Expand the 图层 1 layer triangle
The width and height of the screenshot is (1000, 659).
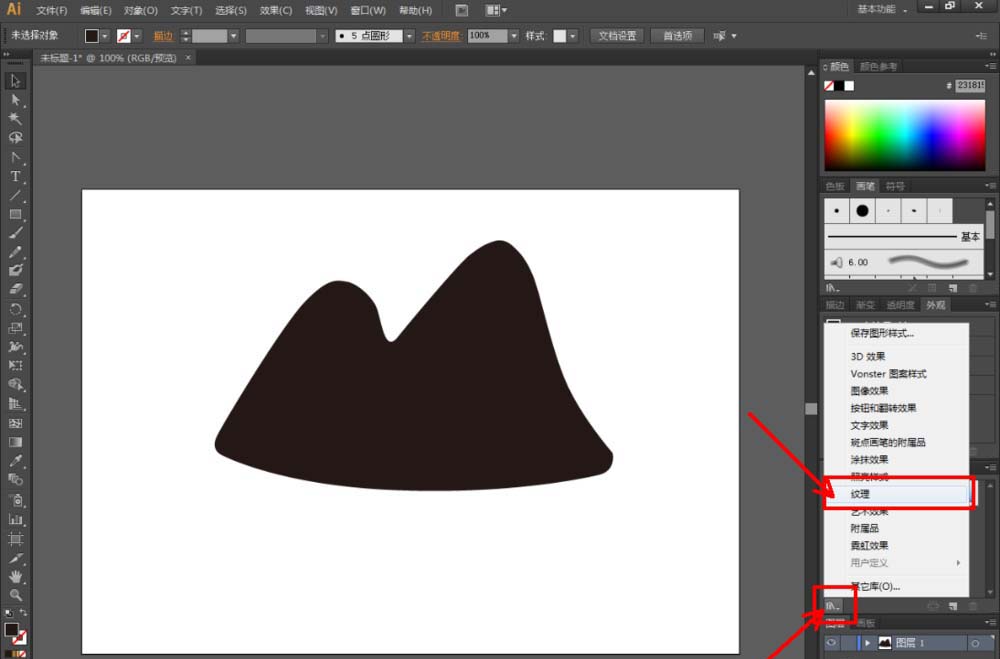coord(867,644)
